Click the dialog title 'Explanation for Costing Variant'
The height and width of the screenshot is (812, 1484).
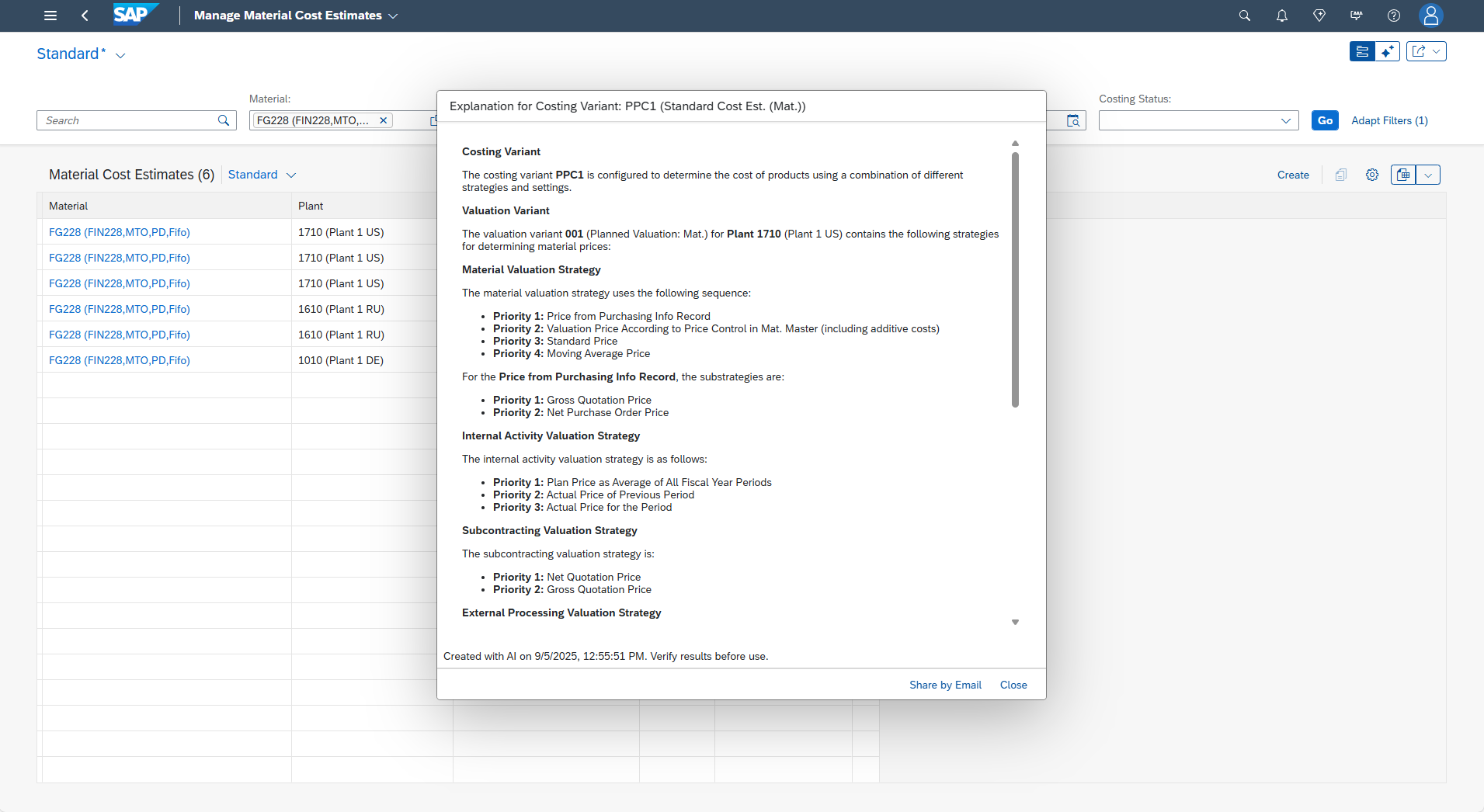[627, 106]
